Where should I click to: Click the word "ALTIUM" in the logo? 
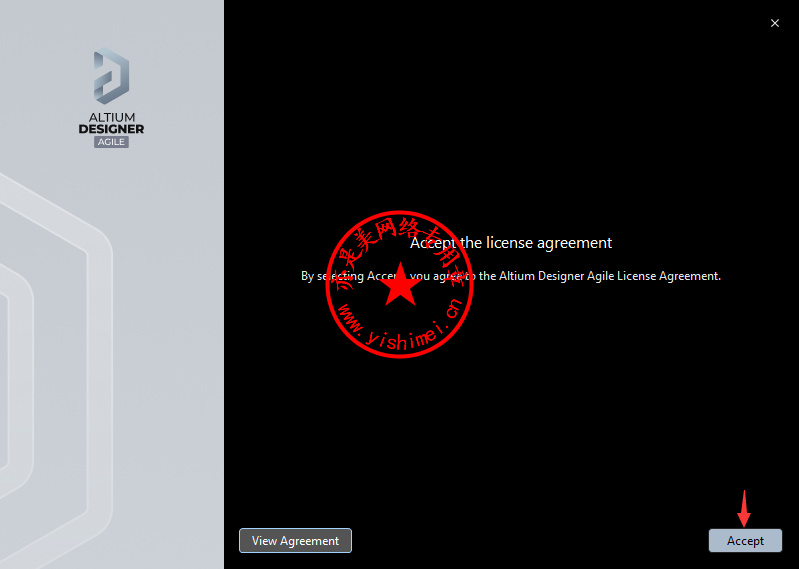[111, 117]
